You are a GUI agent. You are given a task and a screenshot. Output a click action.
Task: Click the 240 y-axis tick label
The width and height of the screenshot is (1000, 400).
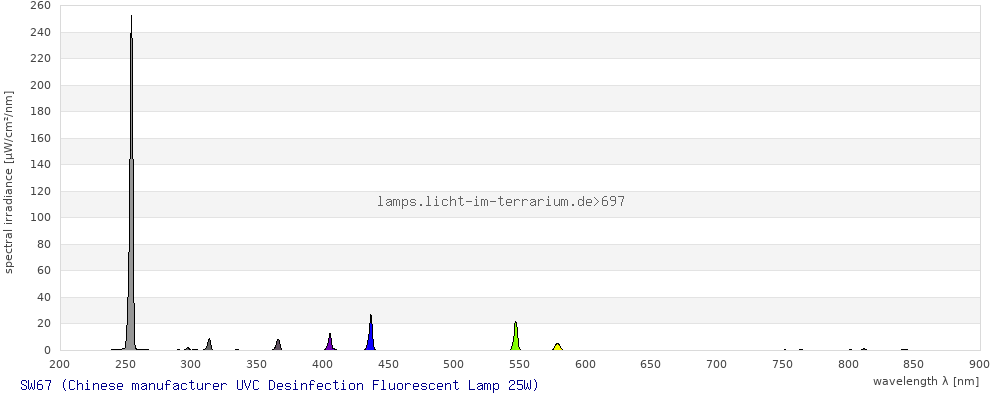(x=40, y=32)
